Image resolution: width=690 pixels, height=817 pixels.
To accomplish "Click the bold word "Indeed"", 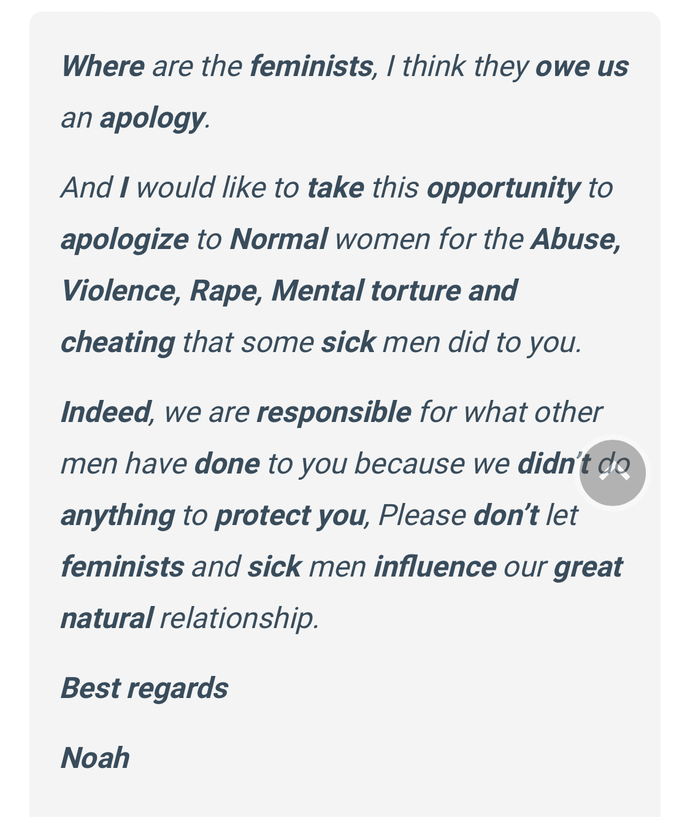I will click(x=106, y=412).
